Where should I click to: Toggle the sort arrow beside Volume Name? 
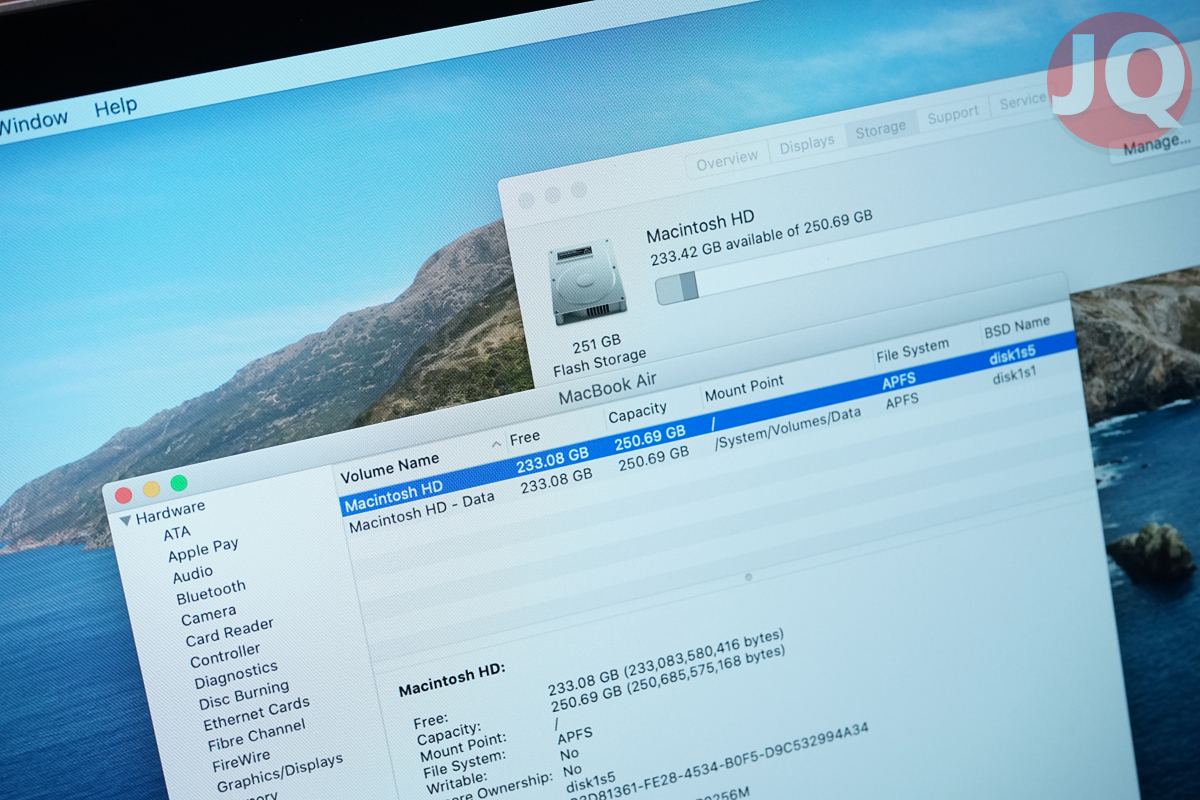(x=497, y=443)
